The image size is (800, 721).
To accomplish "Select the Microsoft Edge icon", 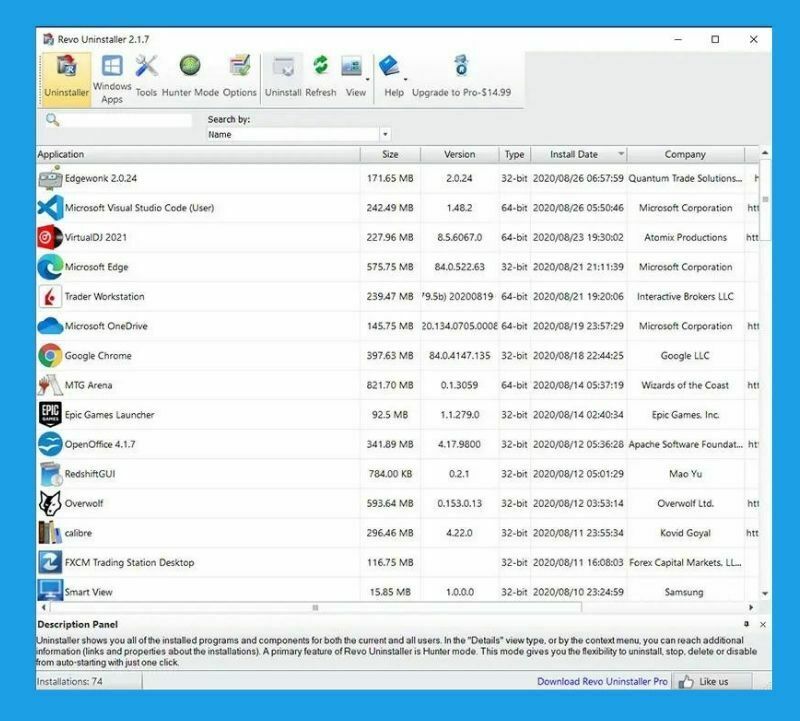I will click(50, 267).
